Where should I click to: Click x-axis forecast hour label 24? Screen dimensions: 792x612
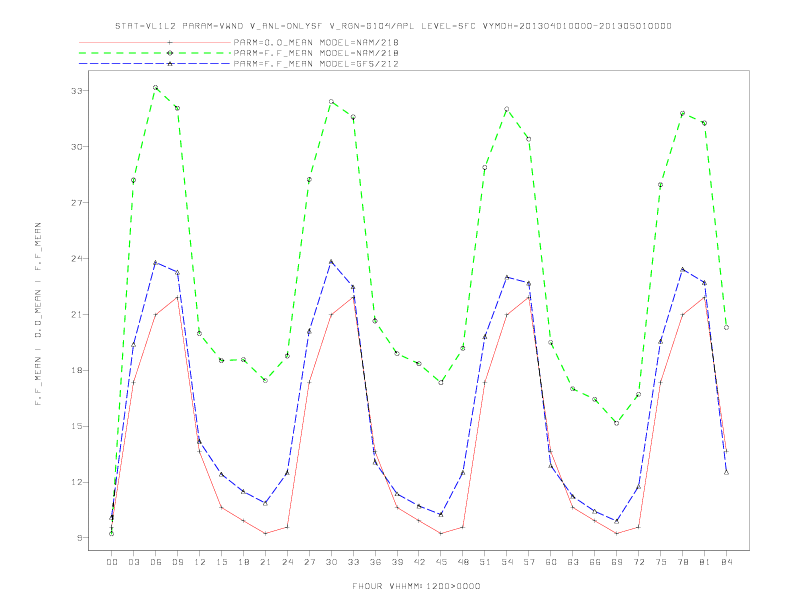(287, 562)
